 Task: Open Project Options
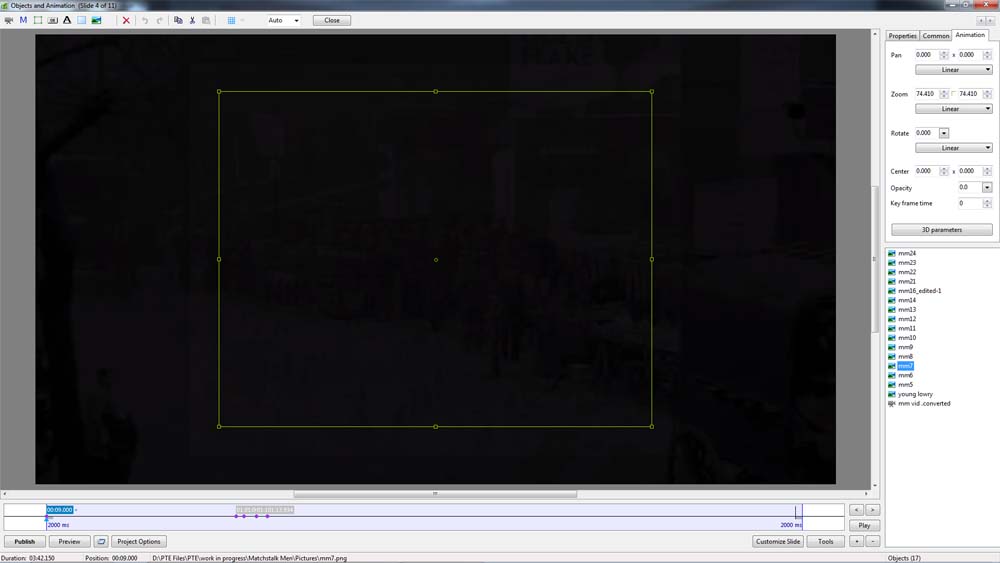tap(139, 541)
